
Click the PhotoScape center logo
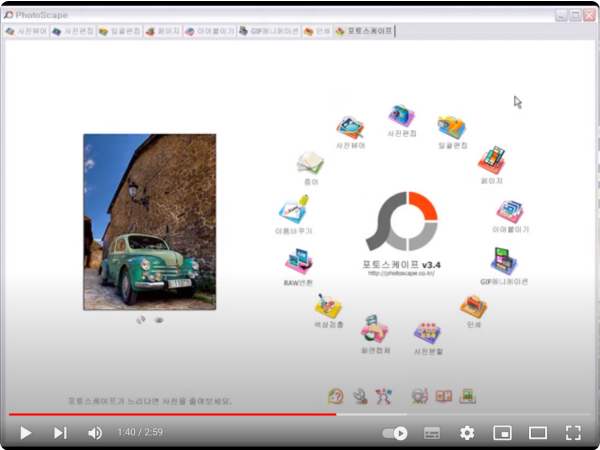coord(402,221)
